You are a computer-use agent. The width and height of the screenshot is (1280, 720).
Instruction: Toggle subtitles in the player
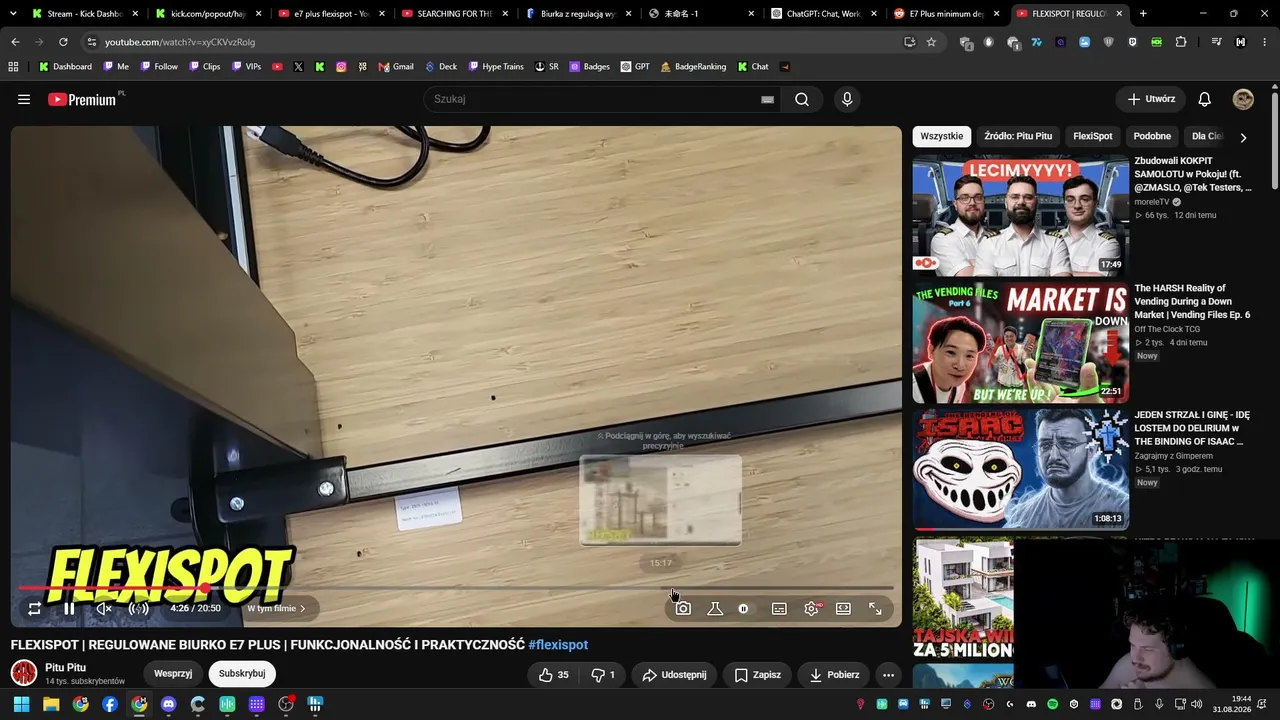[x=779, y=608]
